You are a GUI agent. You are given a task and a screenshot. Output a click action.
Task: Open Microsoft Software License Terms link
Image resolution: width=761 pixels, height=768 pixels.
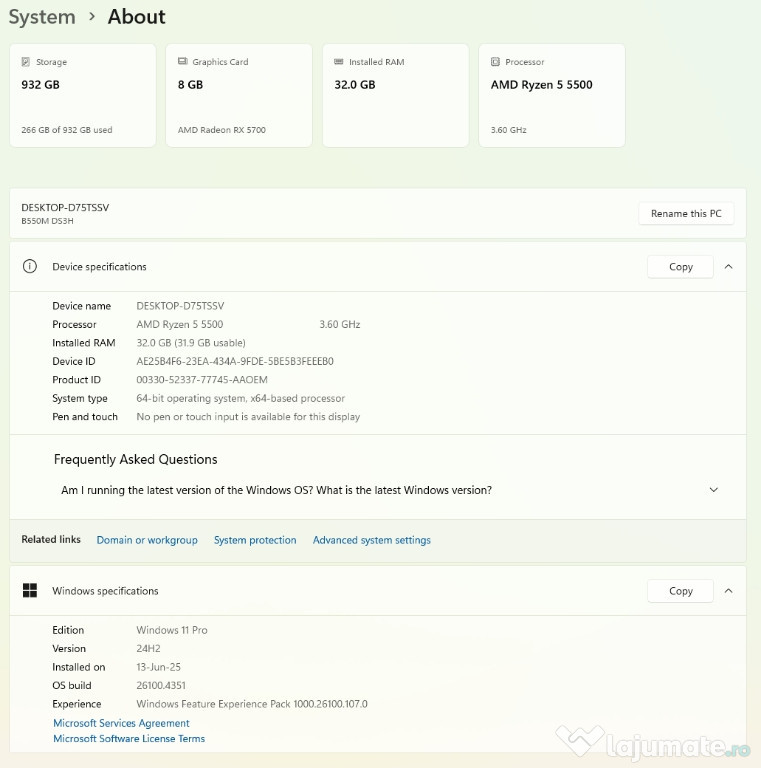click(129, 739)
